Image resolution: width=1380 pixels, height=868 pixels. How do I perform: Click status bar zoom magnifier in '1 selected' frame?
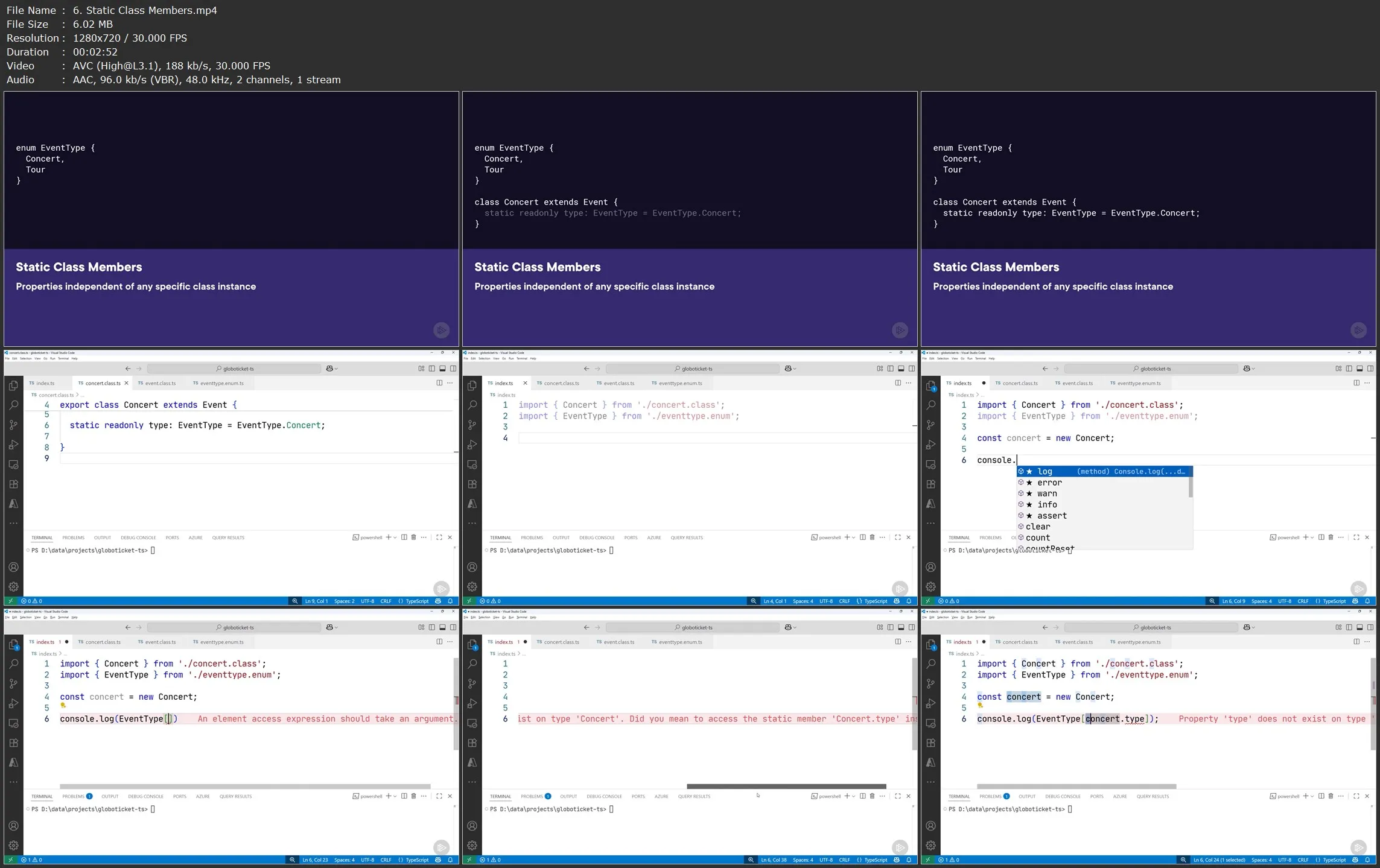(x=1183, y=860)
